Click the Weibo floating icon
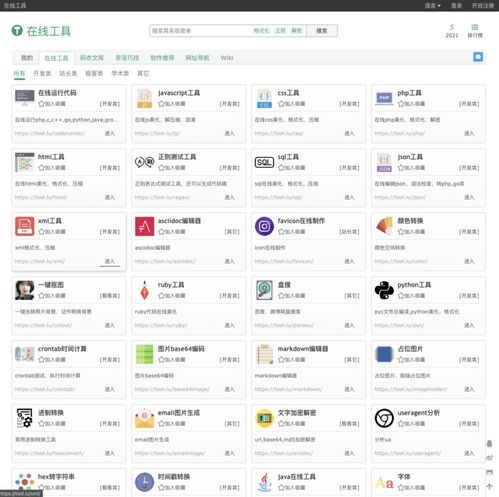 489,458
